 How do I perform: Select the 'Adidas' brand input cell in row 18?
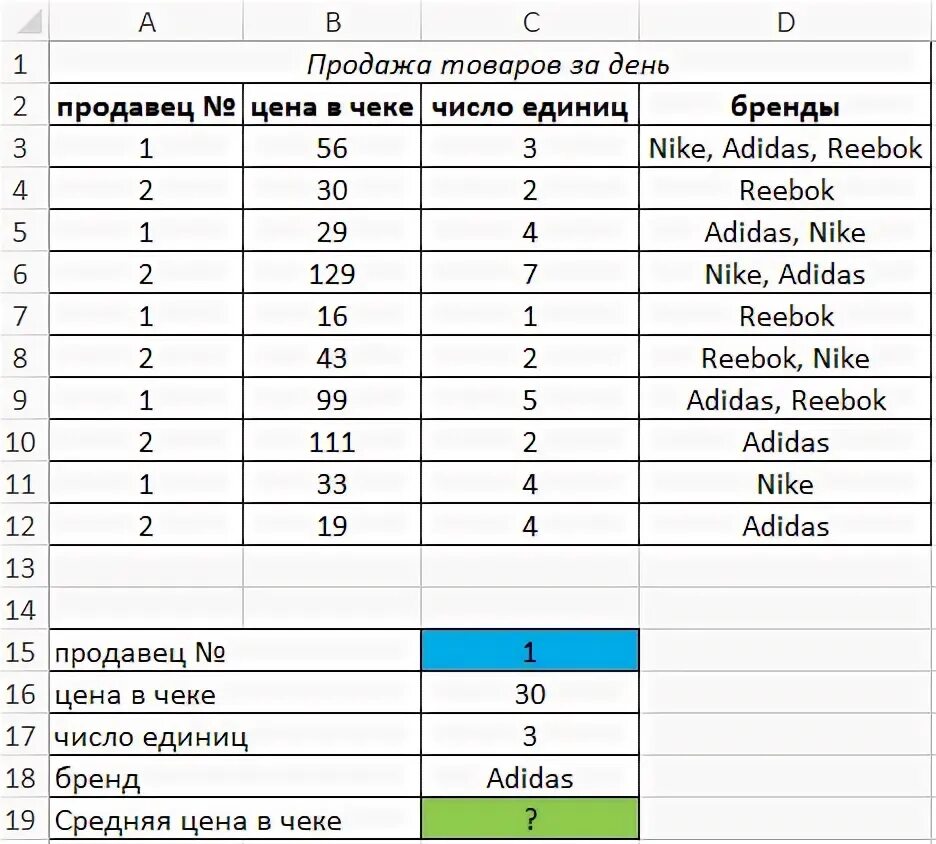point(530,777)
